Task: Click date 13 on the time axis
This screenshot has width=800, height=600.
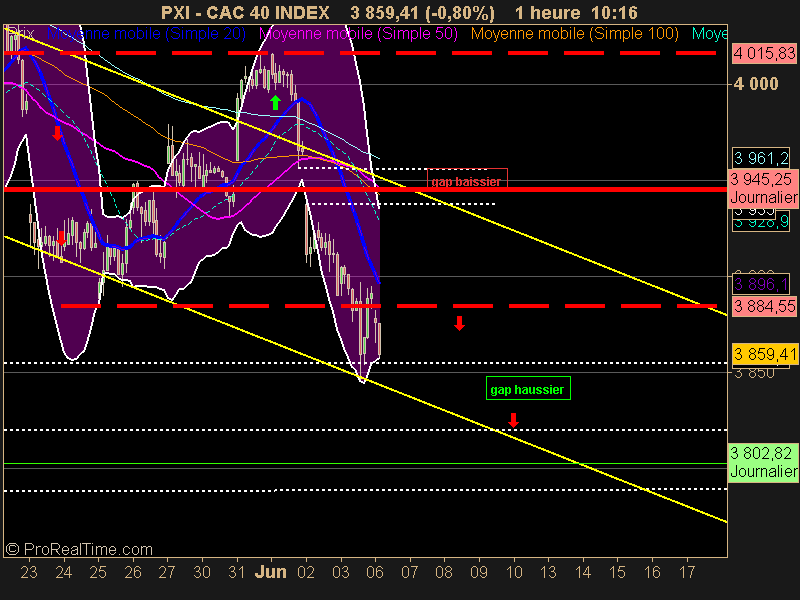Action: click(x=548, y=572)
